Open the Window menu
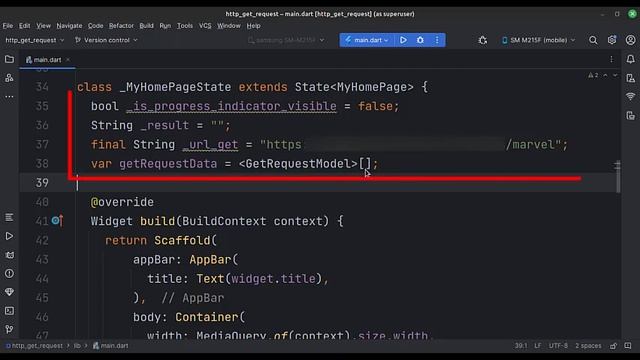 [x=229, y=26]
